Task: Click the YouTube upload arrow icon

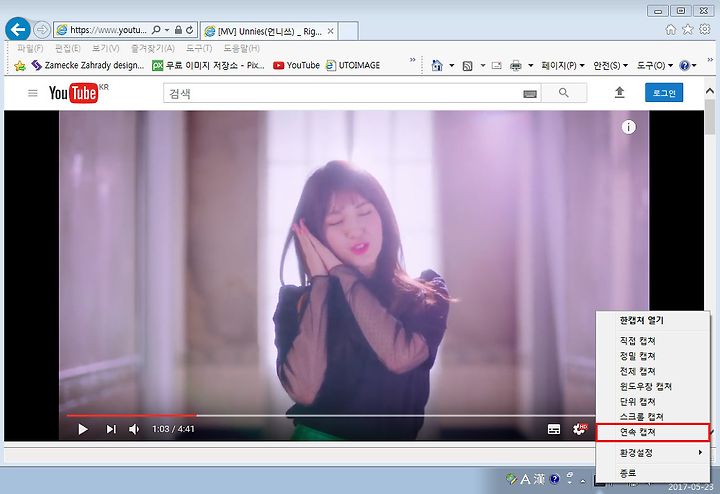Action: (x=619, y=93)
